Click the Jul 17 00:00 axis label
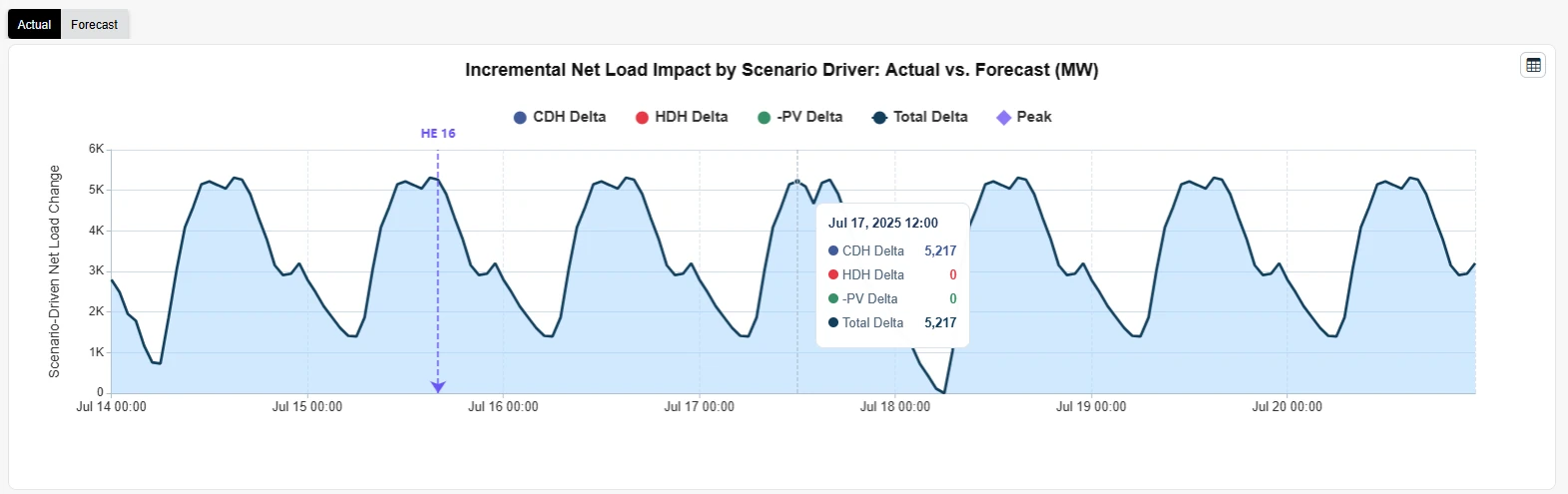Image resolution: width=1568 pixels, height=494 pixels. 699,406
